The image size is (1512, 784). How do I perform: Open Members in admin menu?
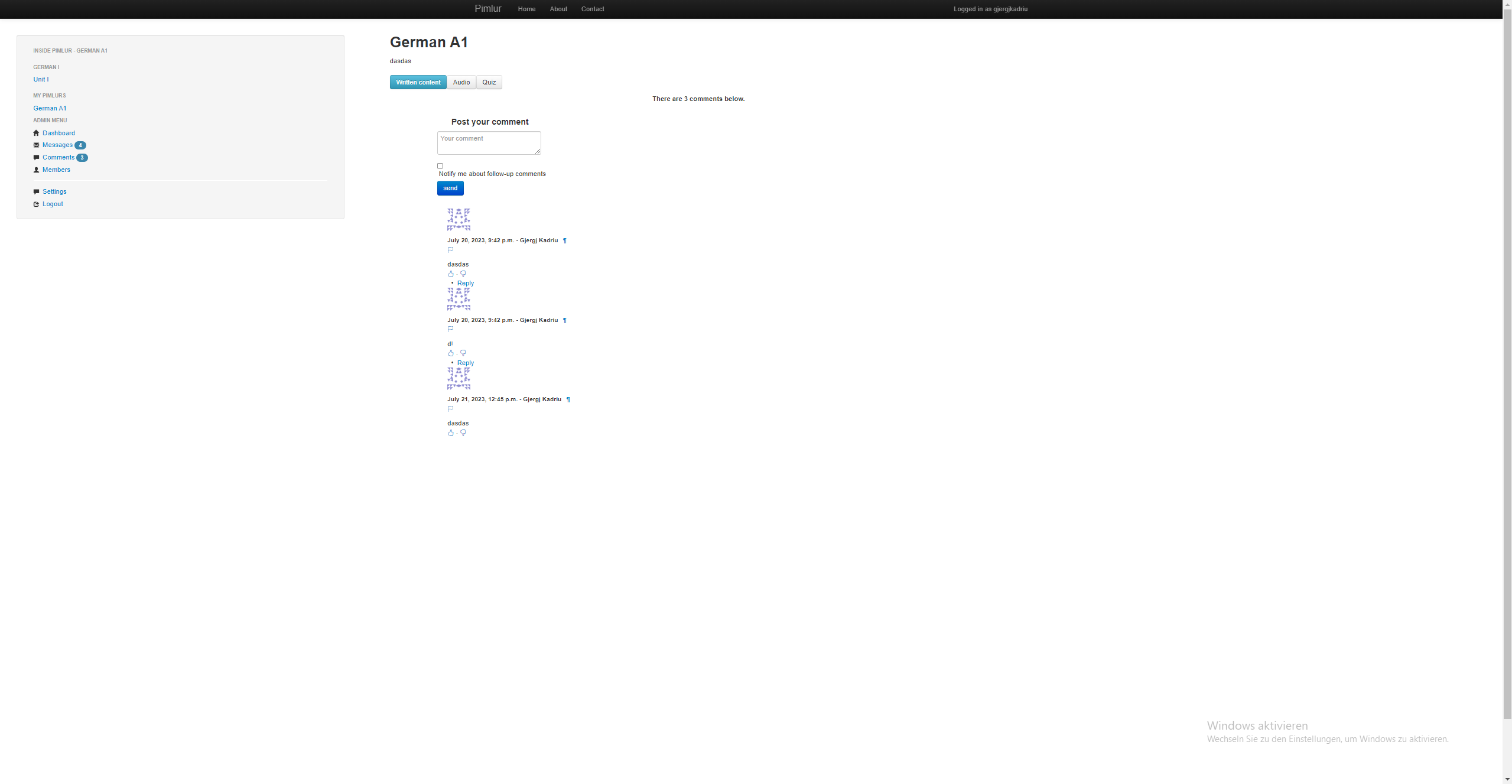(x=56, y=170)
